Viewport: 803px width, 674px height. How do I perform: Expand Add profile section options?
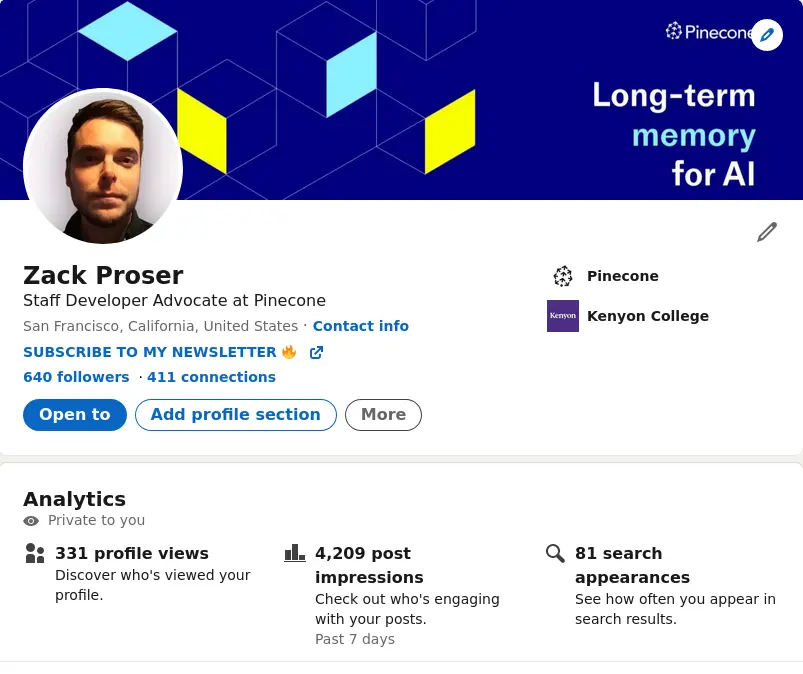[x=235, y=414]
